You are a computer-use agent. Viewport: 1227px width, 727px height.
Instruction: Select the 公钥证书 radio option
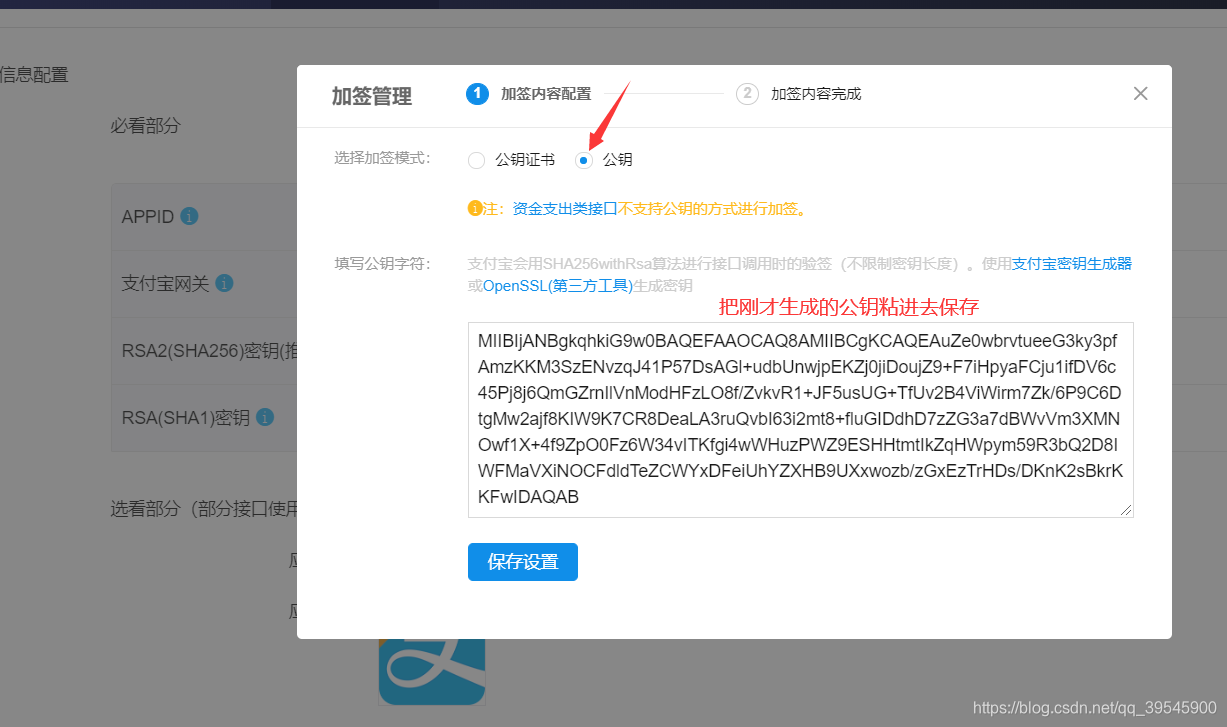point(511,160)
